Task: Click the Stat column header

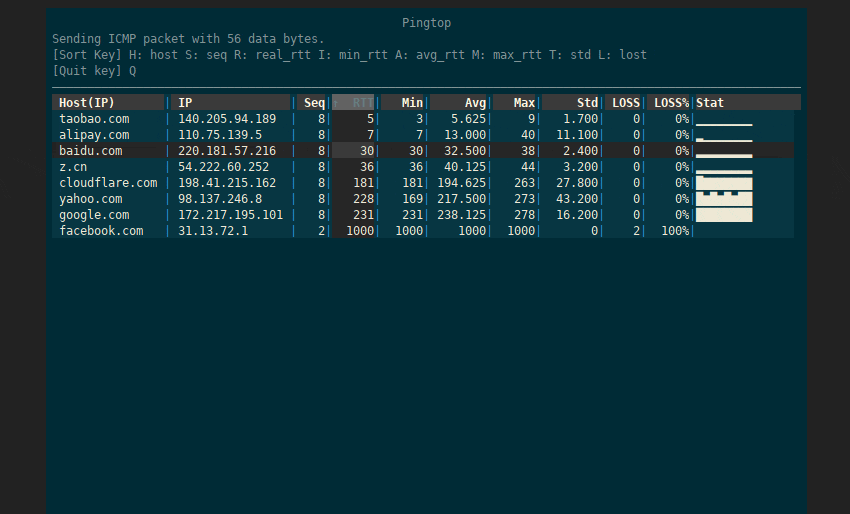Action: click(x=710, y=103)
